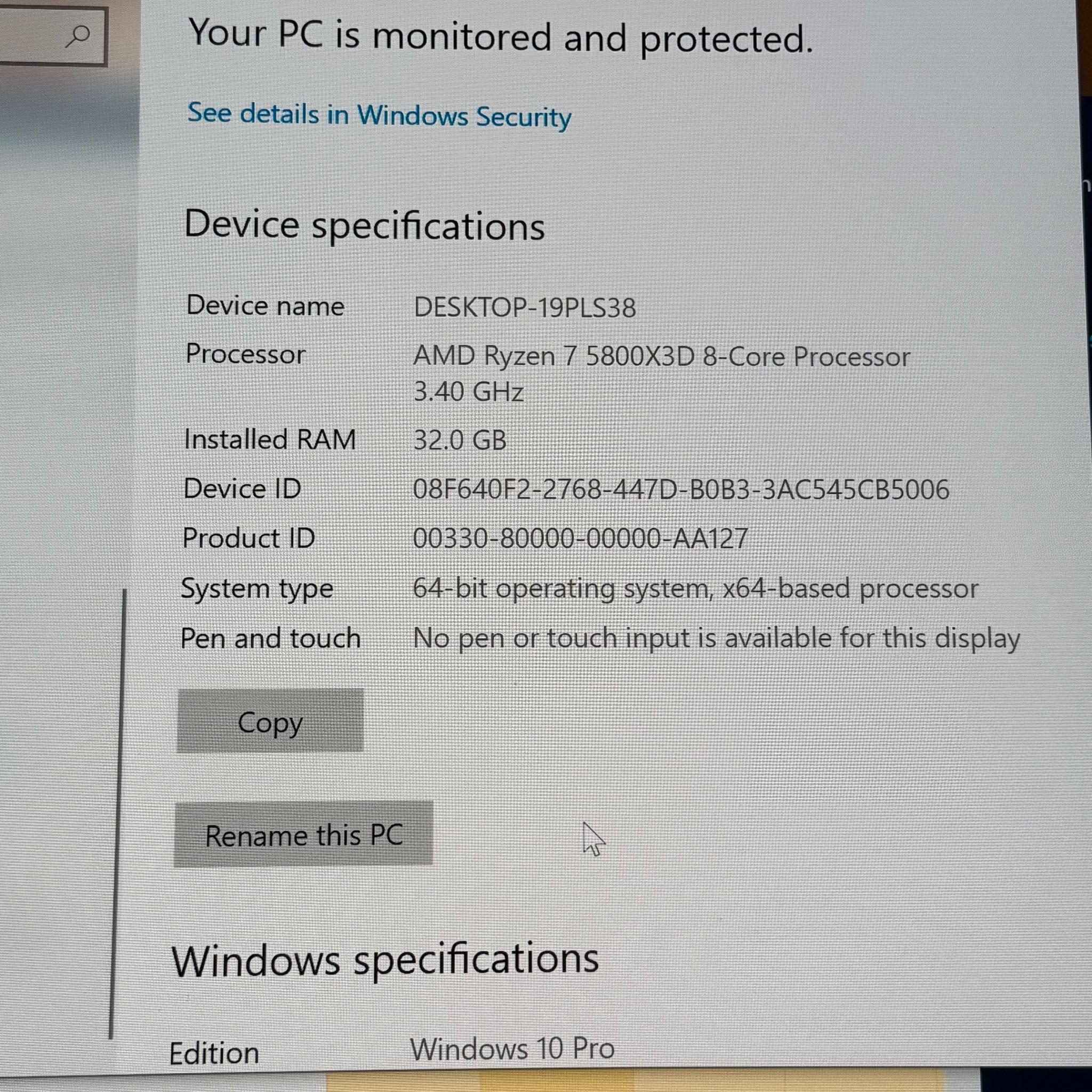
Task: Click the search magnifier icon
Action: [77, 37]
